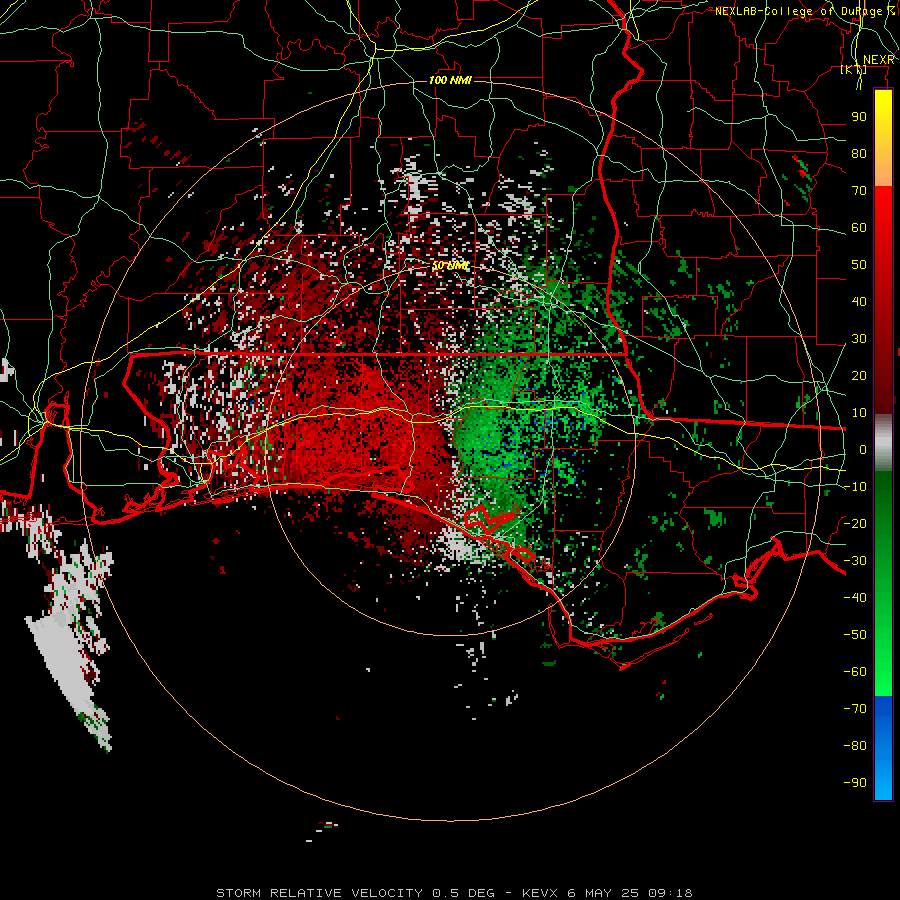The image size is (900, 900).
Task: Click the -40 value on the velocity scale
Action: click(855, 598)
